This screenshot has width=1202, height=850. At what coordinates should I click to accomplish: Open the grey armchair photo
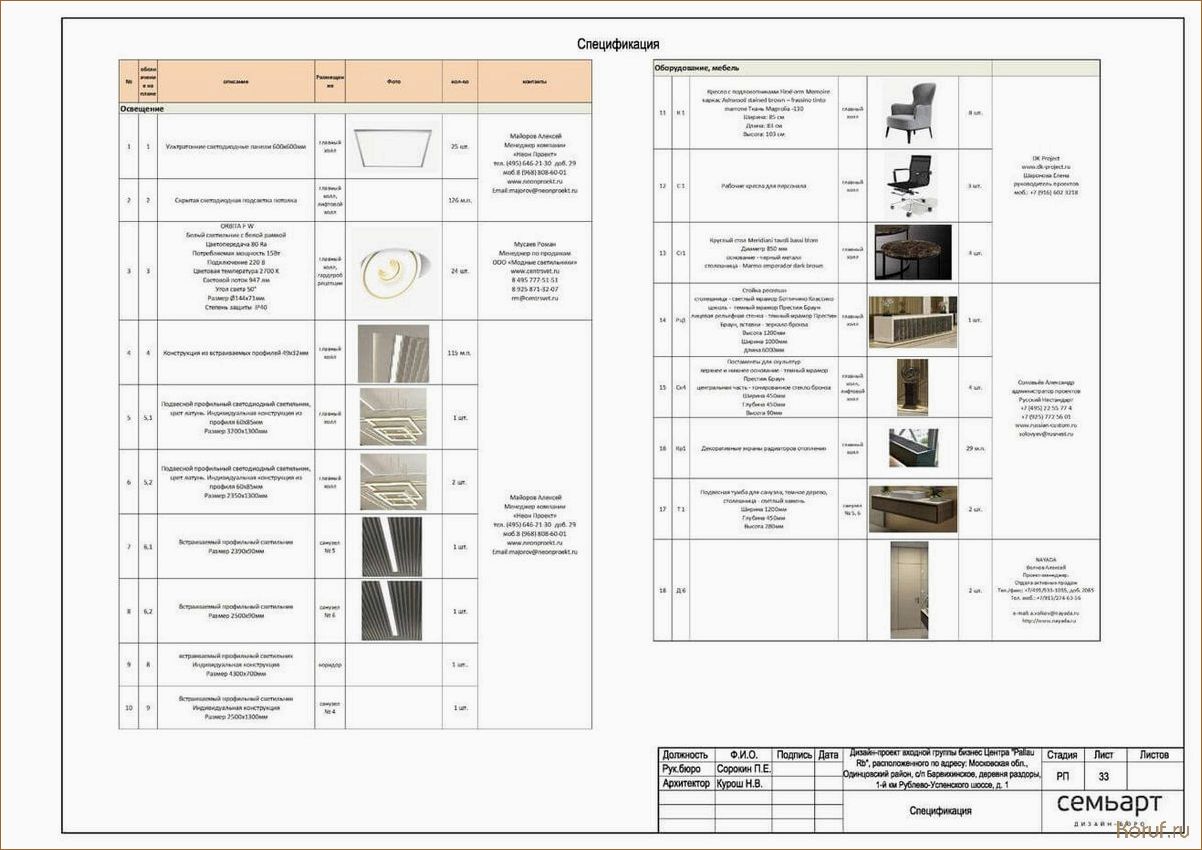910,112
